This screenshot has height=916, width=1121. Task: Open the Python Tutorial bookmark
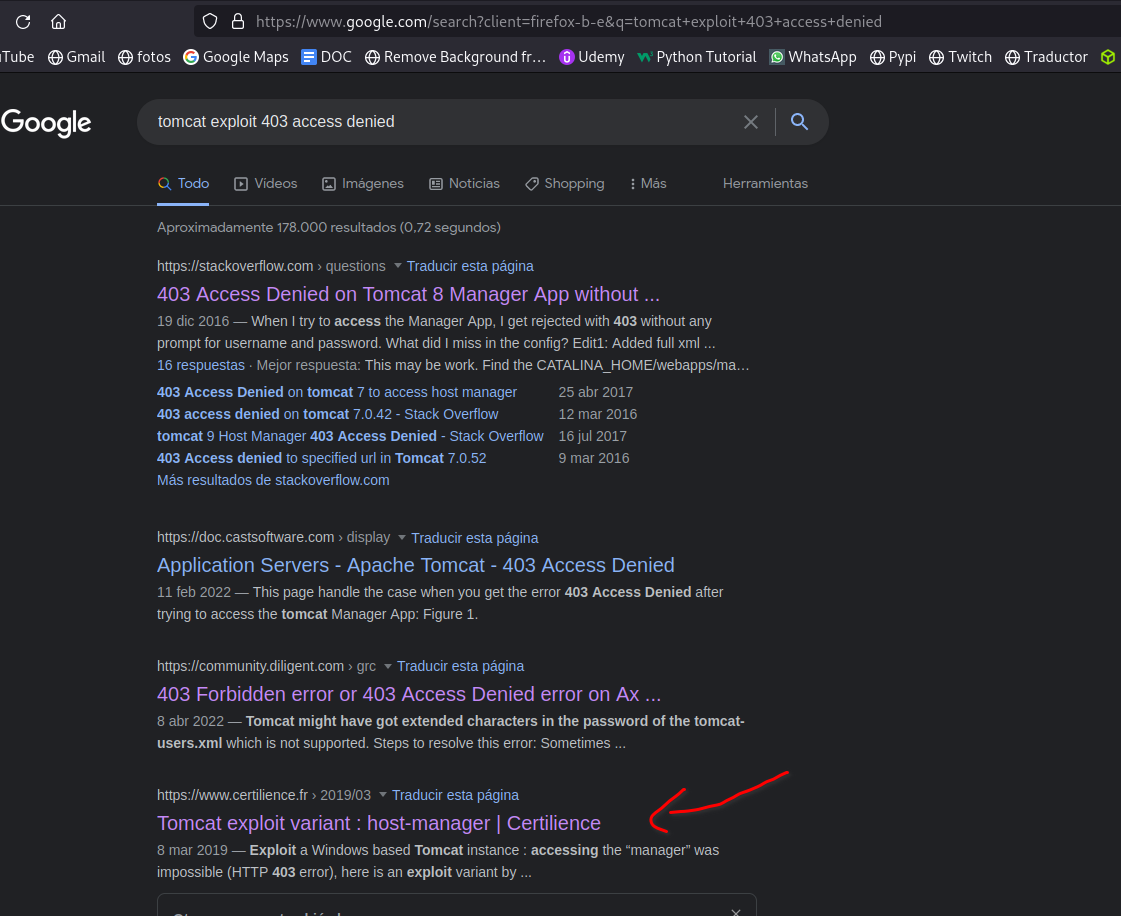pos(697,57)
